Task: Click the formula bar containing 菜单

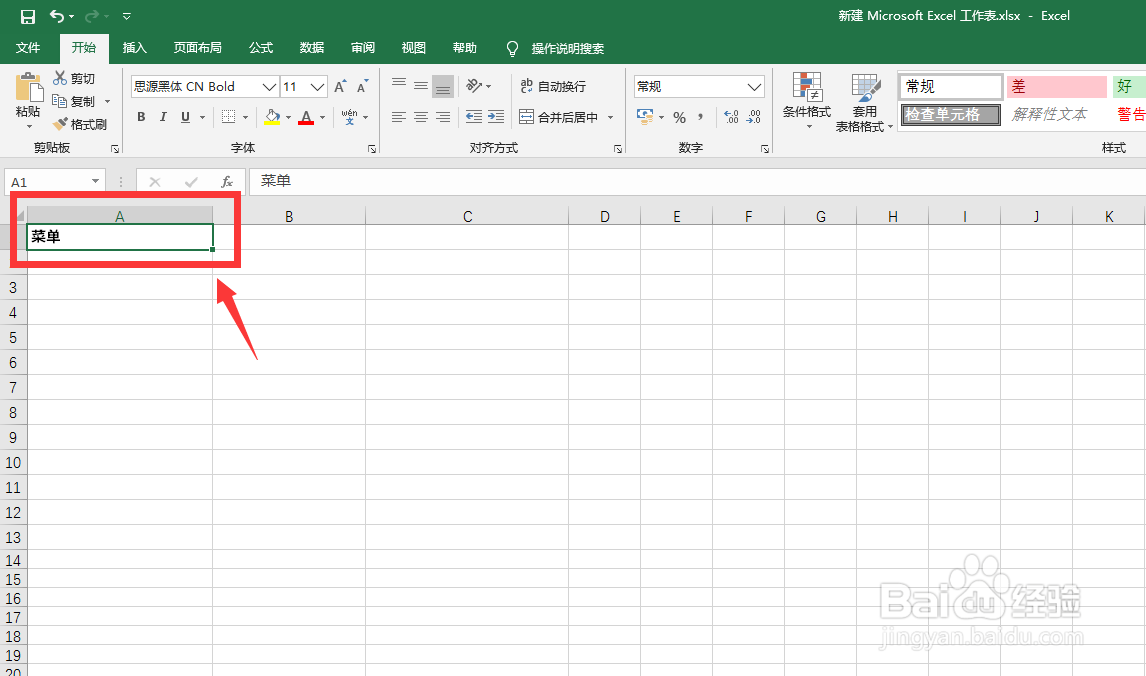Action: point(697,181)
